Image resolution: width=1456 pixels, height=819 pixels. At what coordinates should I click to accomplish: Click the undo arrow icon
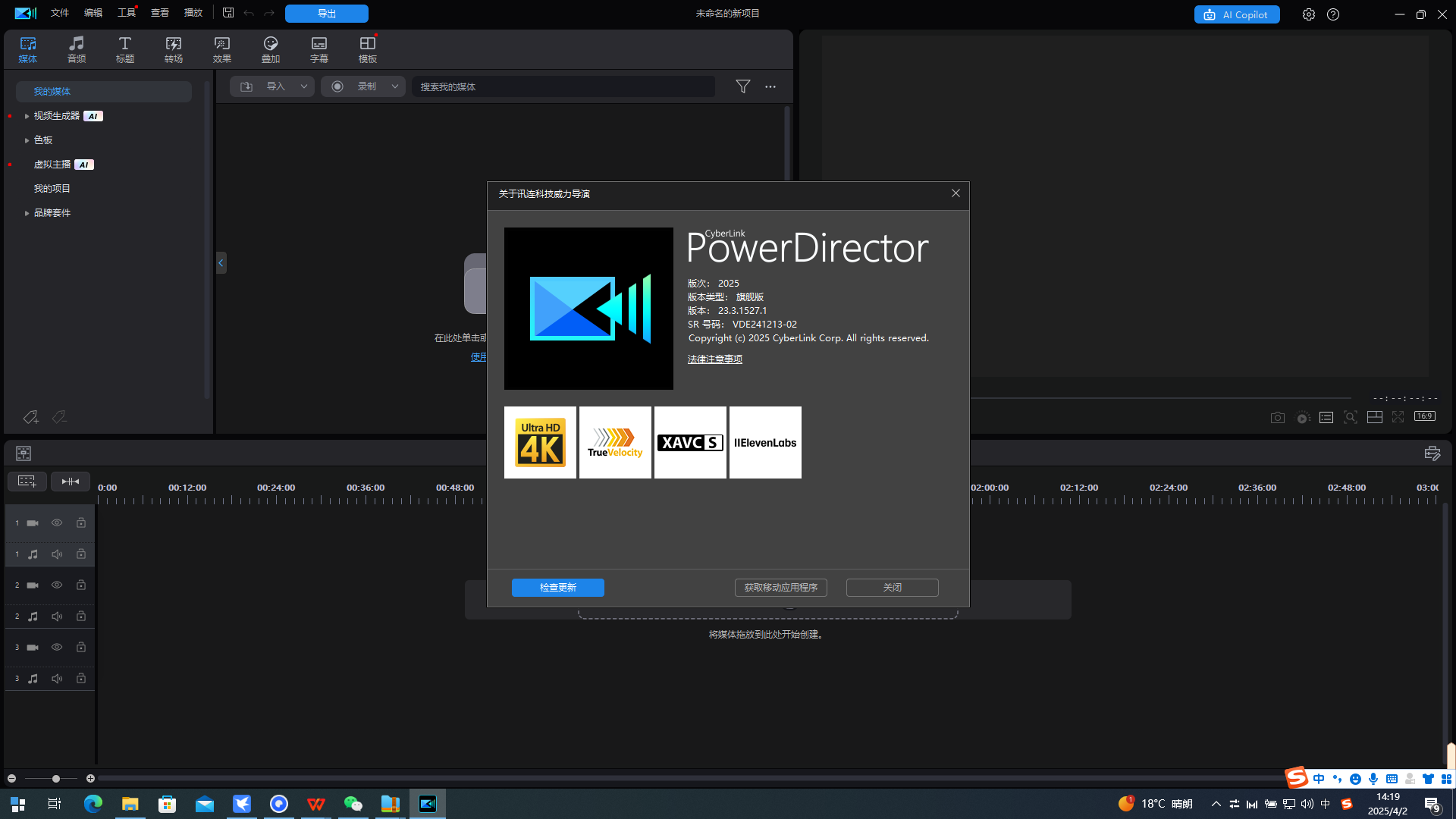tap(249, 13)
